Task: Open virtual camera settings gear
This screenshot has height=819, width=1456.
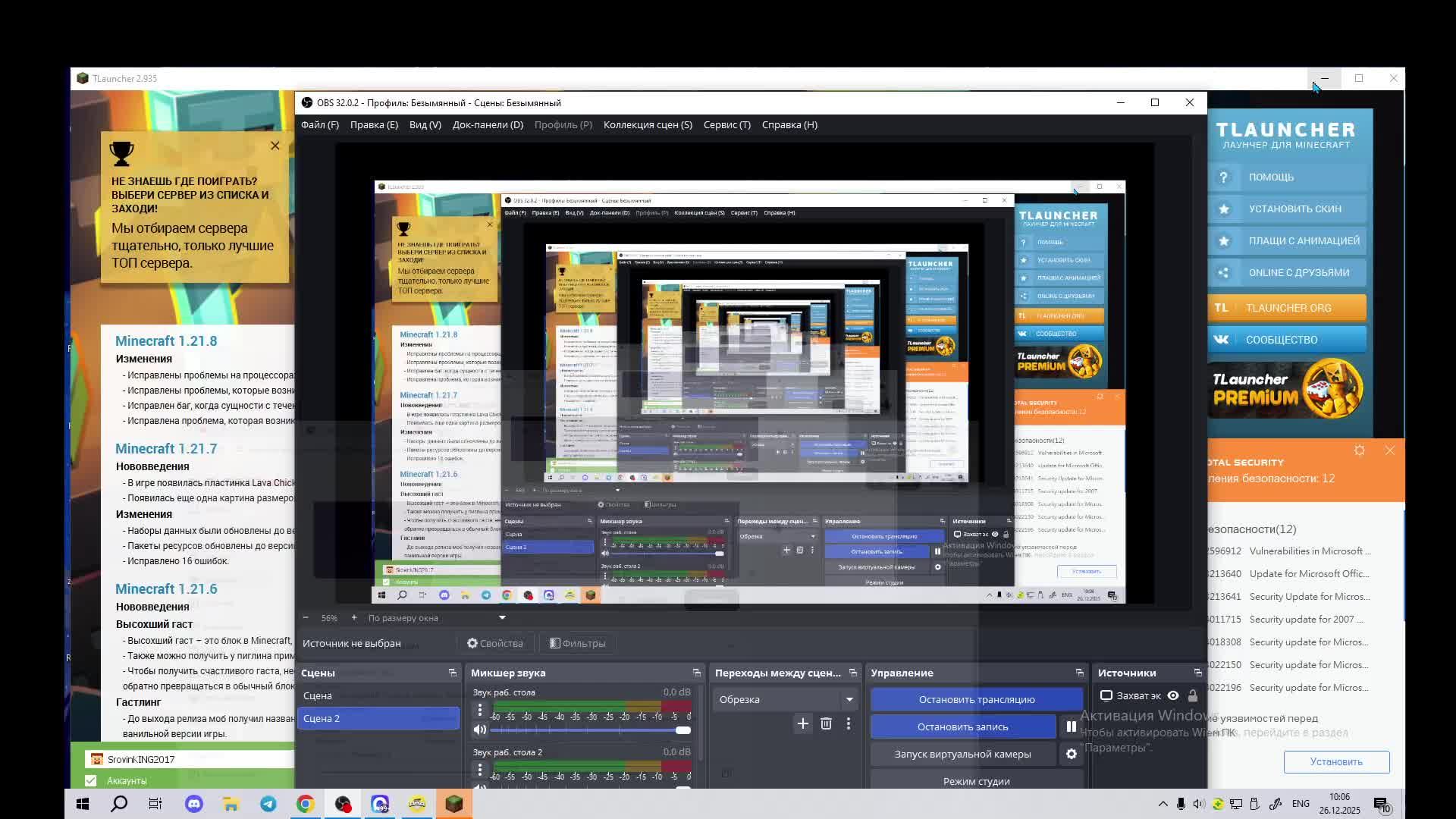Action: [x=1071, y=754]
